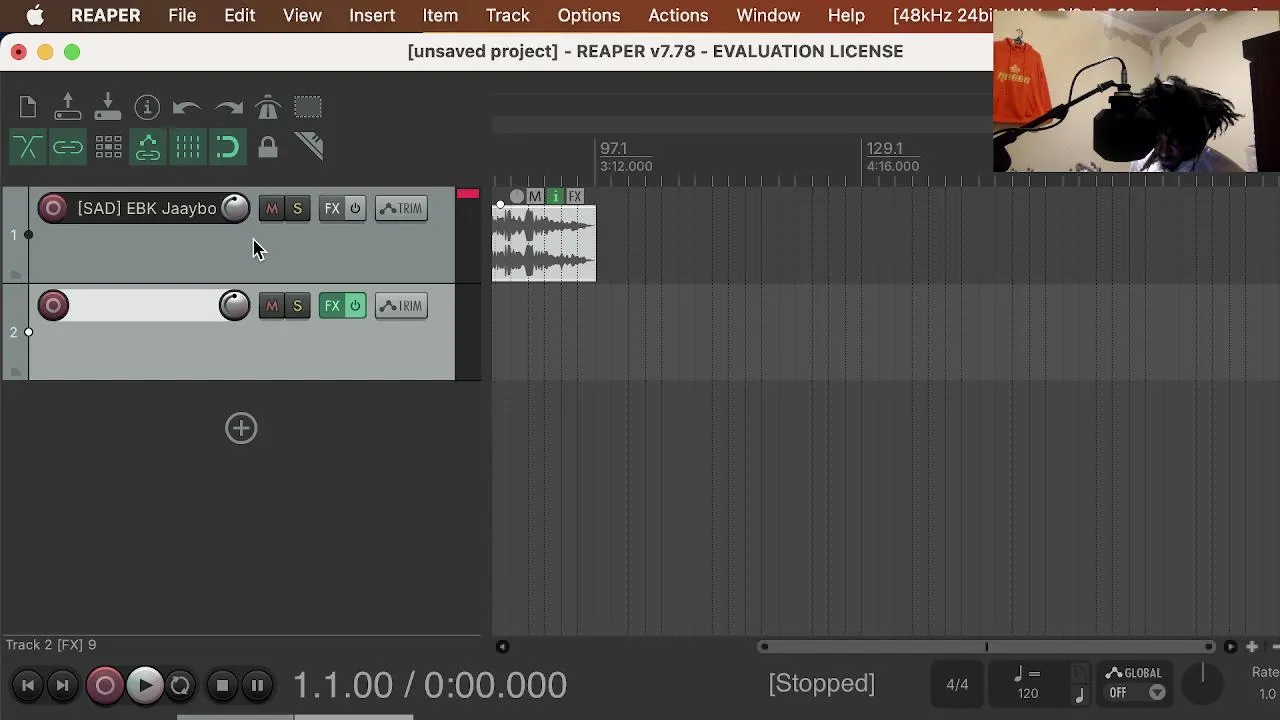The width and height of the screenshot is (1280, 720).
Task: Click the item FX icon on waveform
Action: [x=575, y=197]
